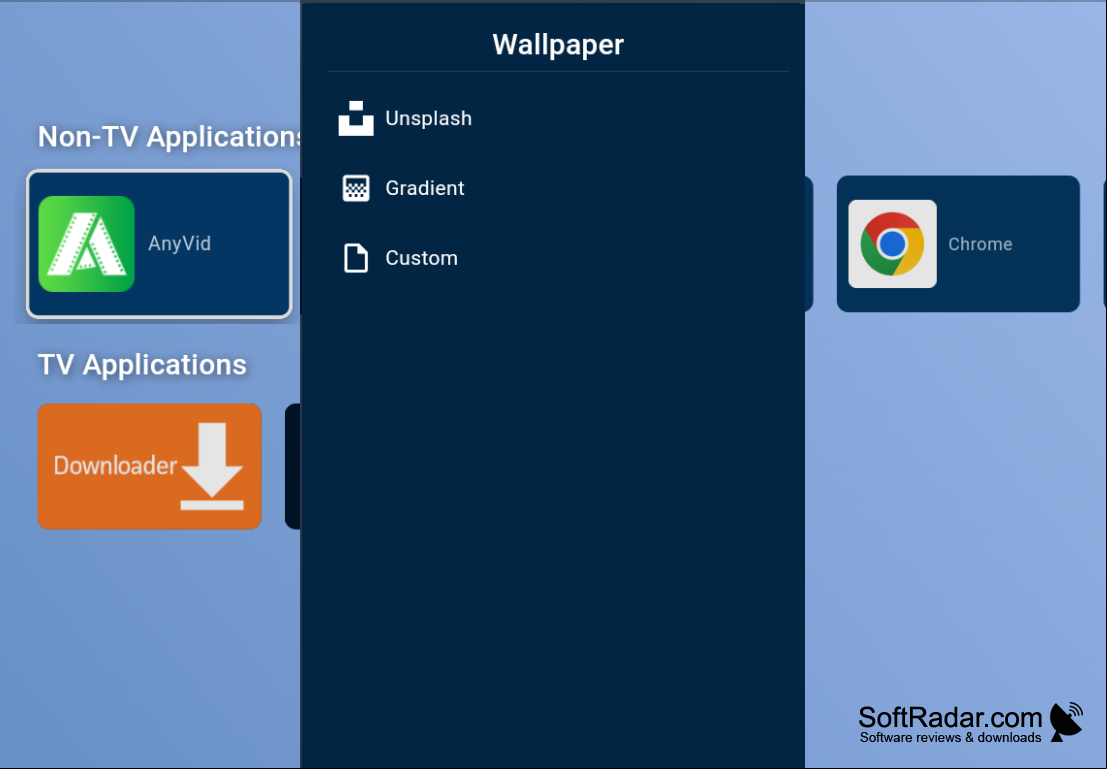The image size is (1107, 769).
Task: Click the Chrome label text
Action: click(x=980, y=244)
